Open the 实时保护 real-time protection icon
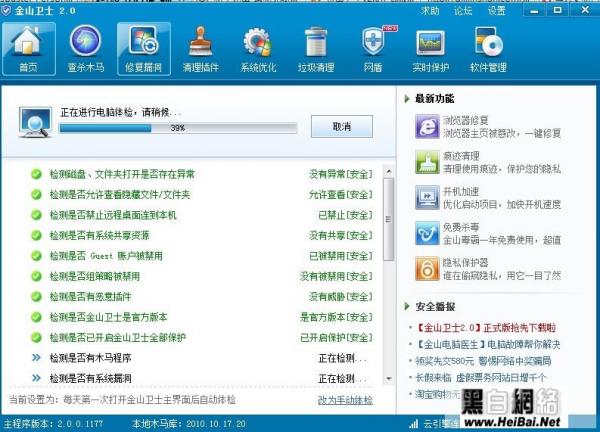 pyautogui.click(x=432, y=48)
